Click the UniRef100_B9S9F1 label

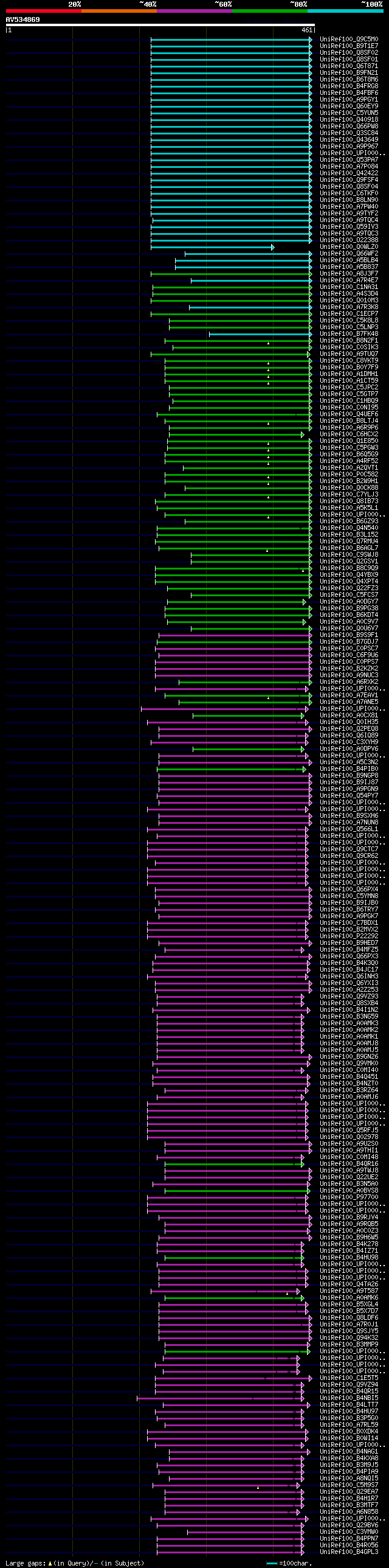click(x=349, y=635)
